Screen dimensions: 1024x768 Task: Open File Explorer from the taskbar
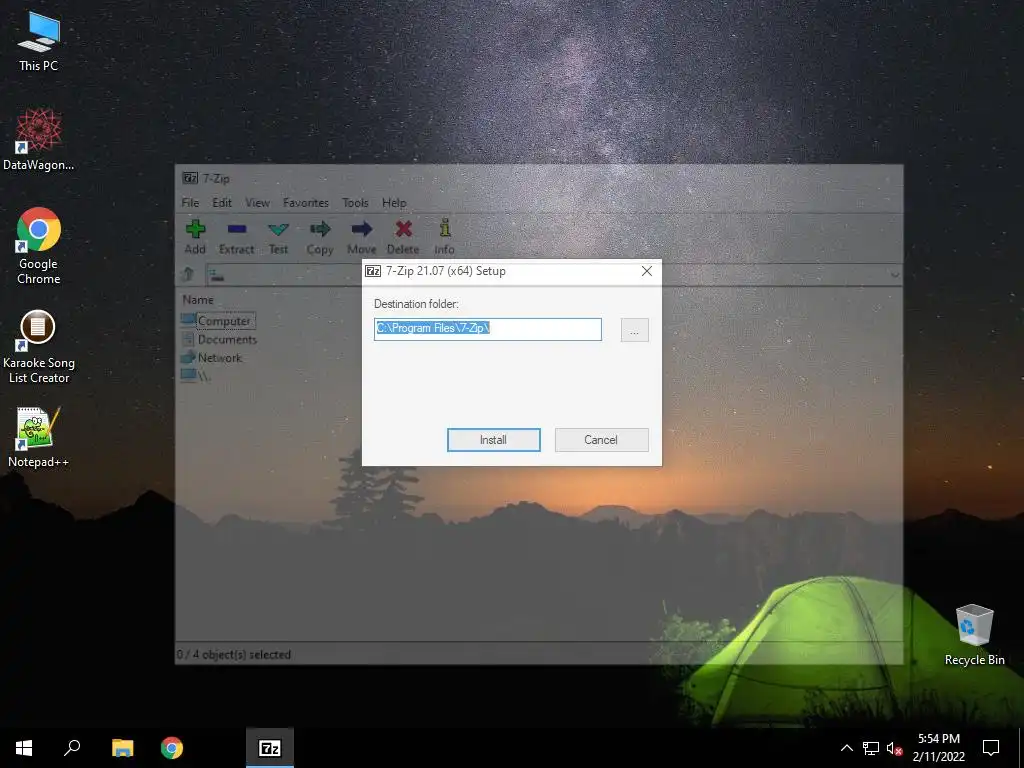122,748
